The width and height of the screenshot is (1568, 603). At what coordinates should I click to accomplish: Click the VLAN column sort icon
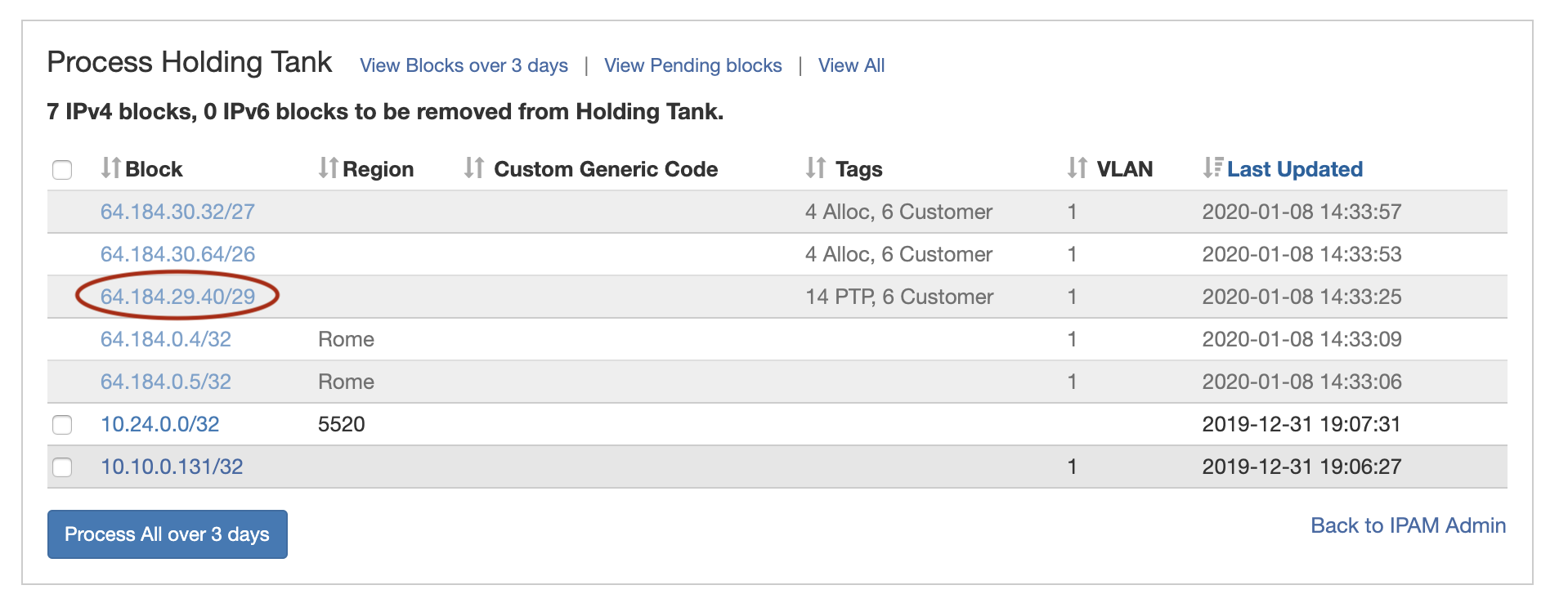tap(1077, 168)
